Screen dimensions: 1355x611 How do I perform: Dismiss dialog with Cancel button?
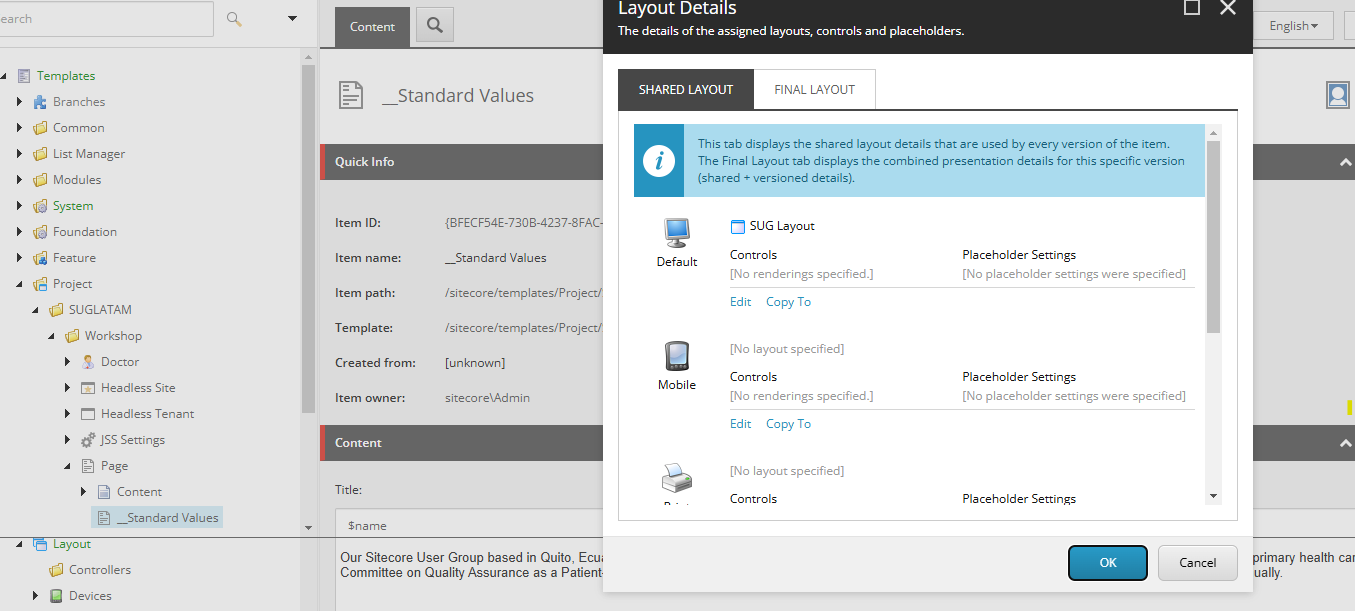click(1198, 563)
